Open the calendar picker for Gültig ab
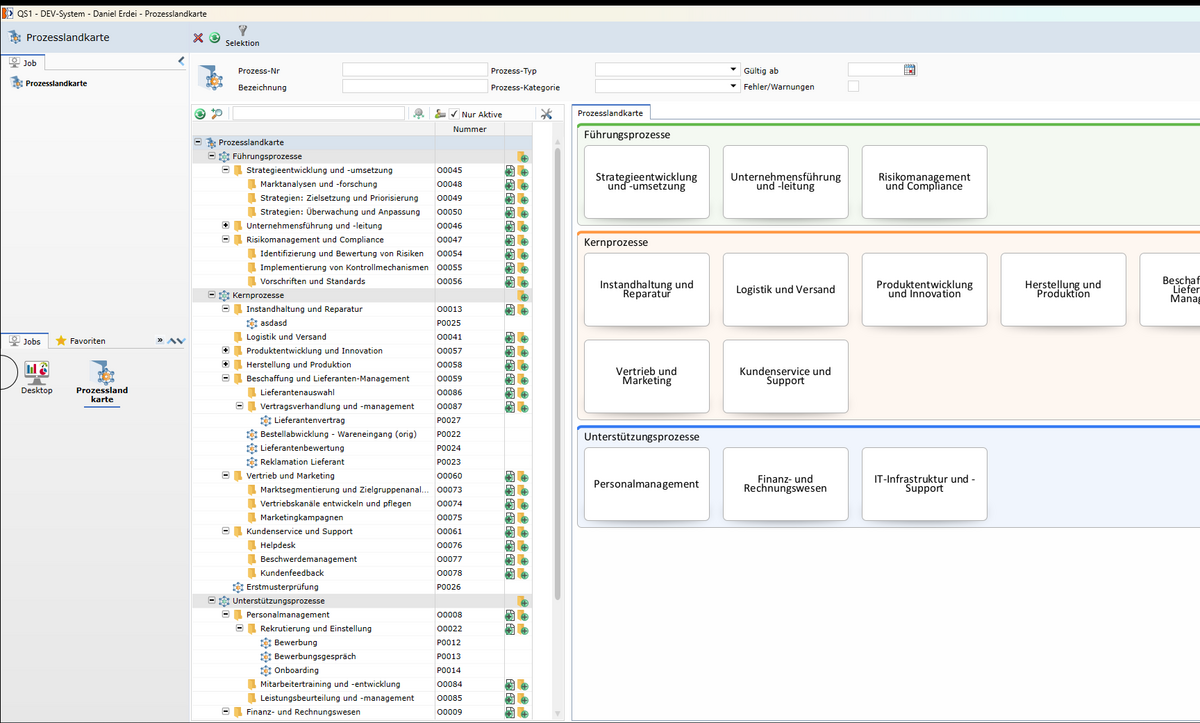 [909, 70]
